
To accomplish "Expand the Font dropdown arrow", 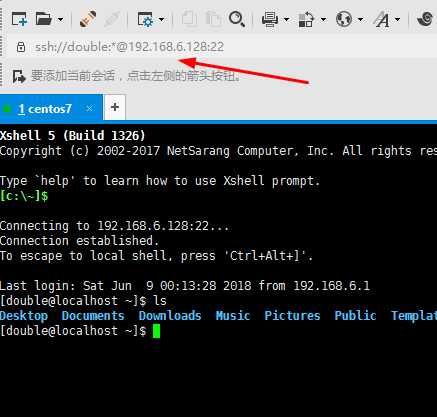I will [x=397, y=19].
